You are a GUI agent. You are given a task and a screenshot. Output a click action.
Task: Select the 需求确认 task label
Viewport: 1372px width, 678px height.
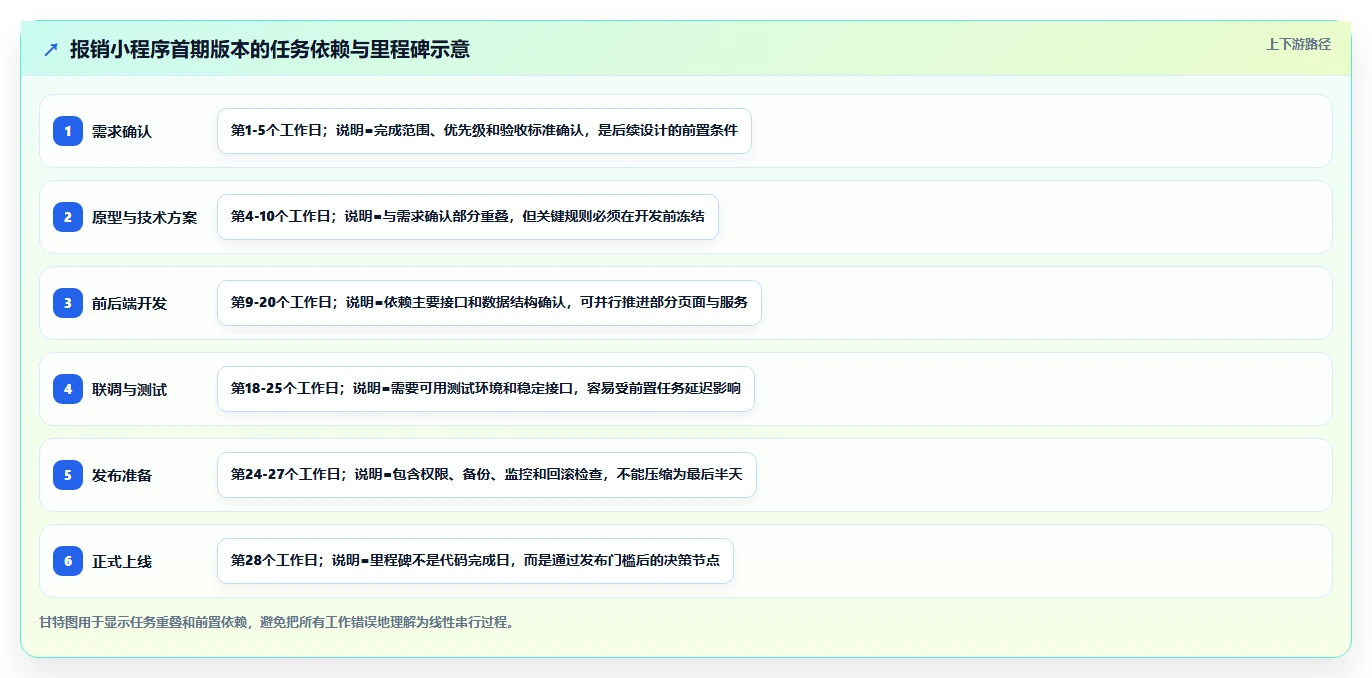click(x=122, y=131)
